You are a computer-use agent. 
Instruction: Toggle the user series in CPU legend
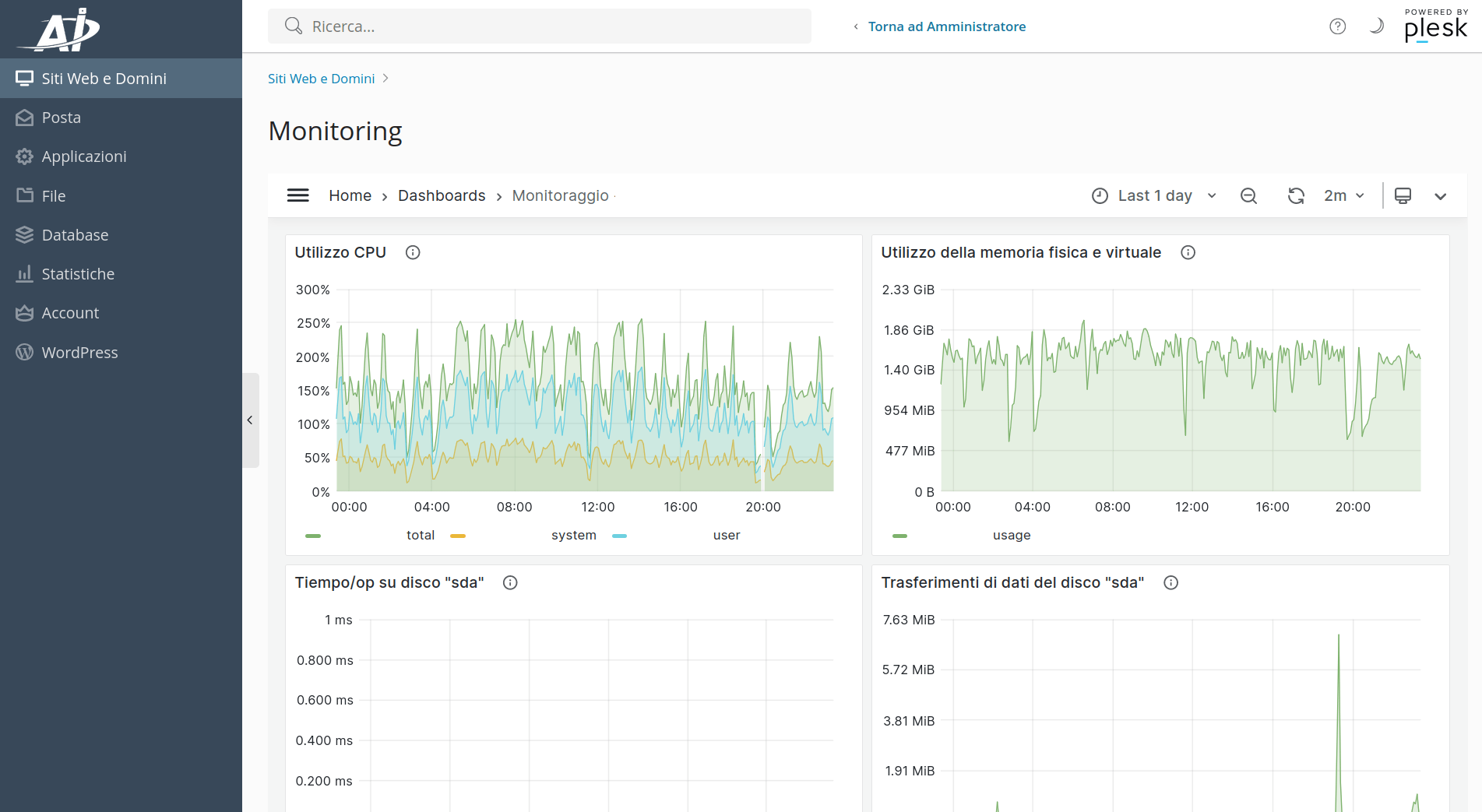pos(727,535)
